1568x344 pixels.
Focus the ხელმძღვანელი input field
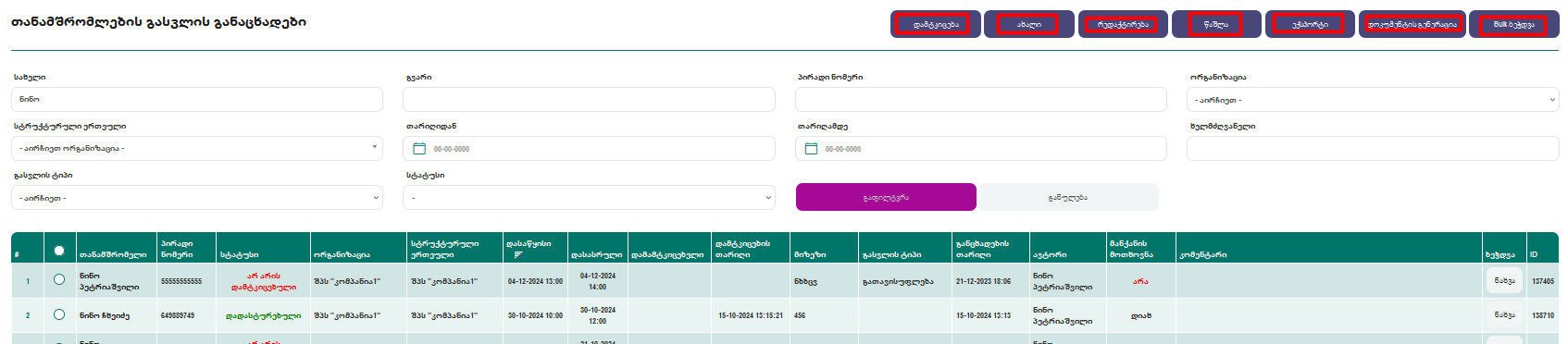pyautogui.click(x=1373, y=148)
